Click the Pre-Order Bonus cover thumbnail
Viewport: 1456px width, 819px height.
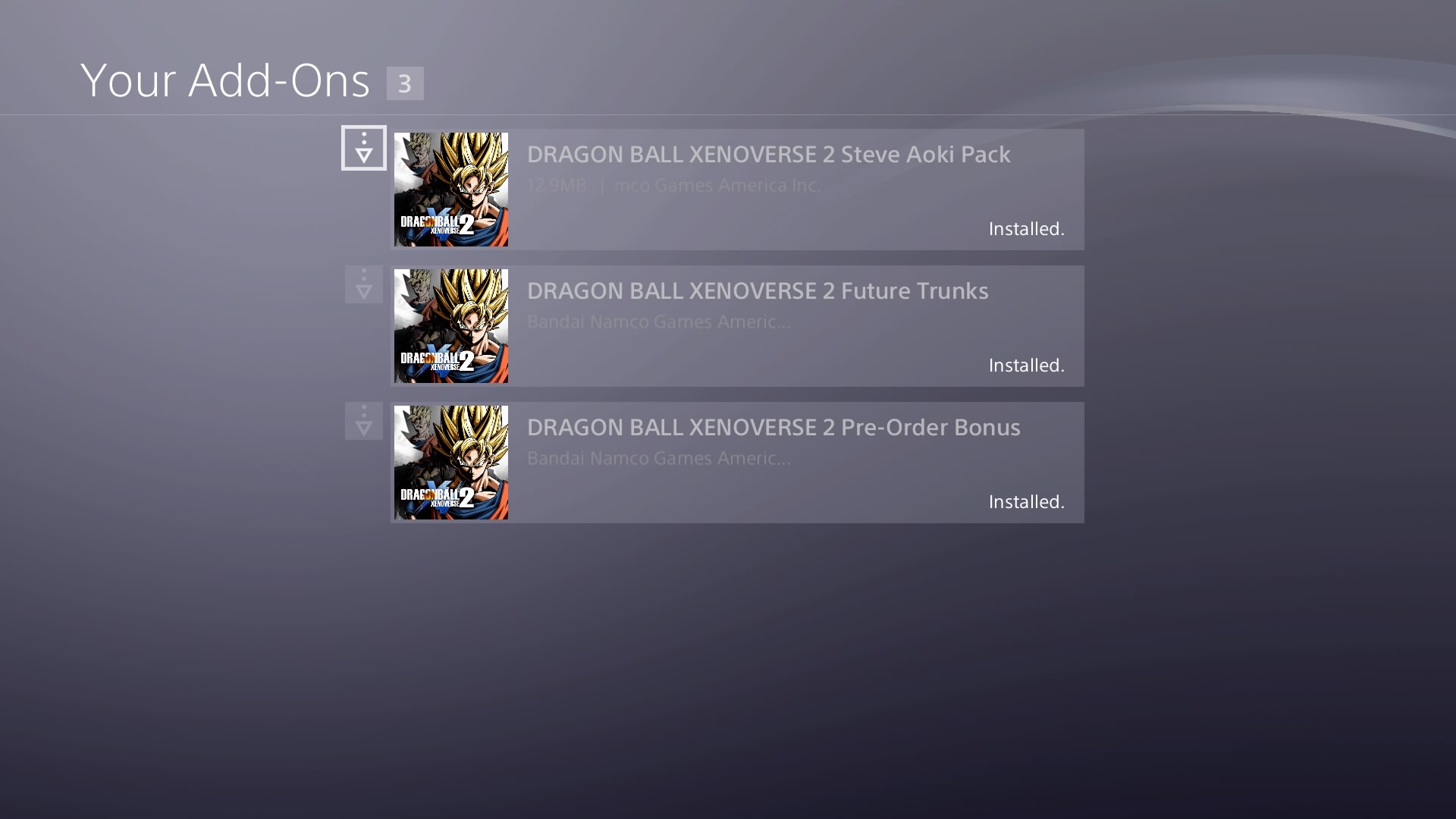(x=451, y=463)
